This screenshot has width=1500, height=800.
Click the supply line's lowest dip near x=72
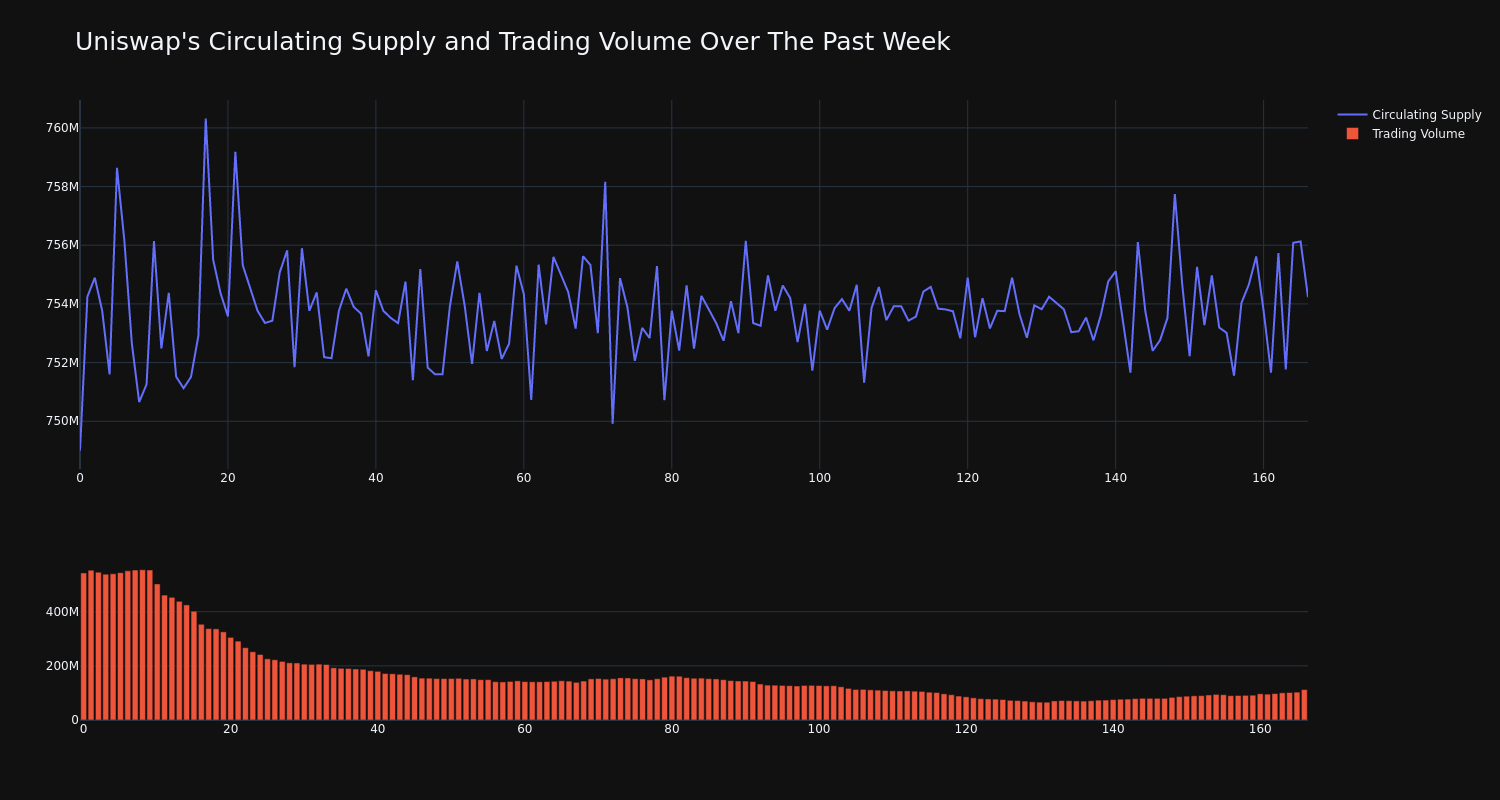[x=613, y=422]
